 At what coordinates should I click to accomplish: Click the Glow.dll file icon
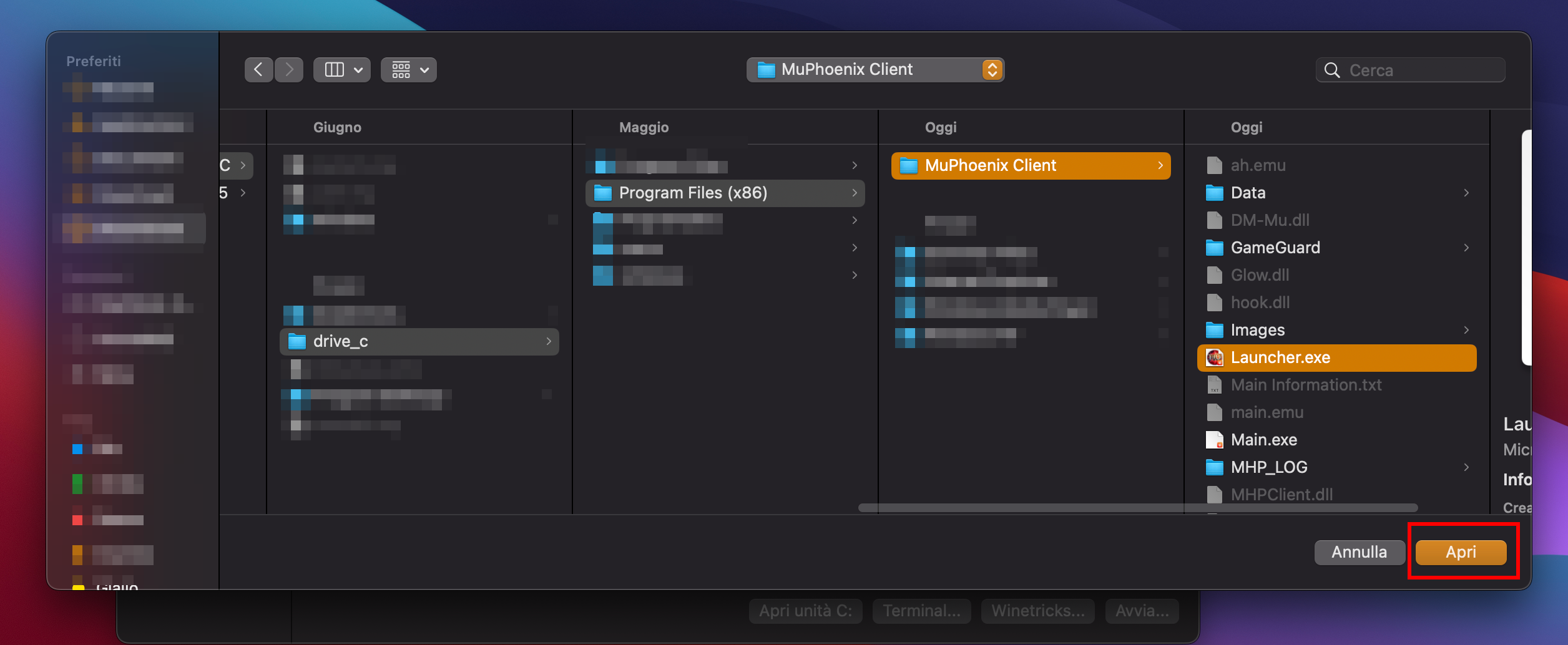(1215, 275)
